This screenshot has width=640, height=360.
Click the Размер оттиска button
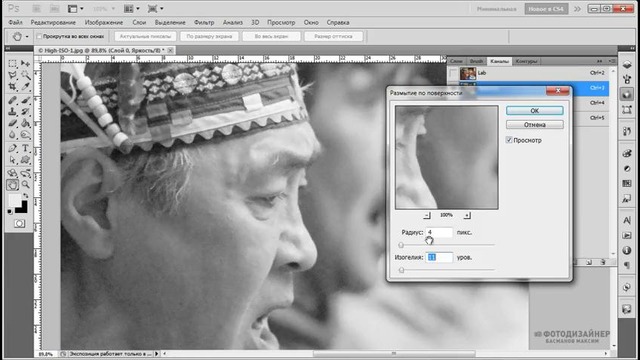pos(333,36)
